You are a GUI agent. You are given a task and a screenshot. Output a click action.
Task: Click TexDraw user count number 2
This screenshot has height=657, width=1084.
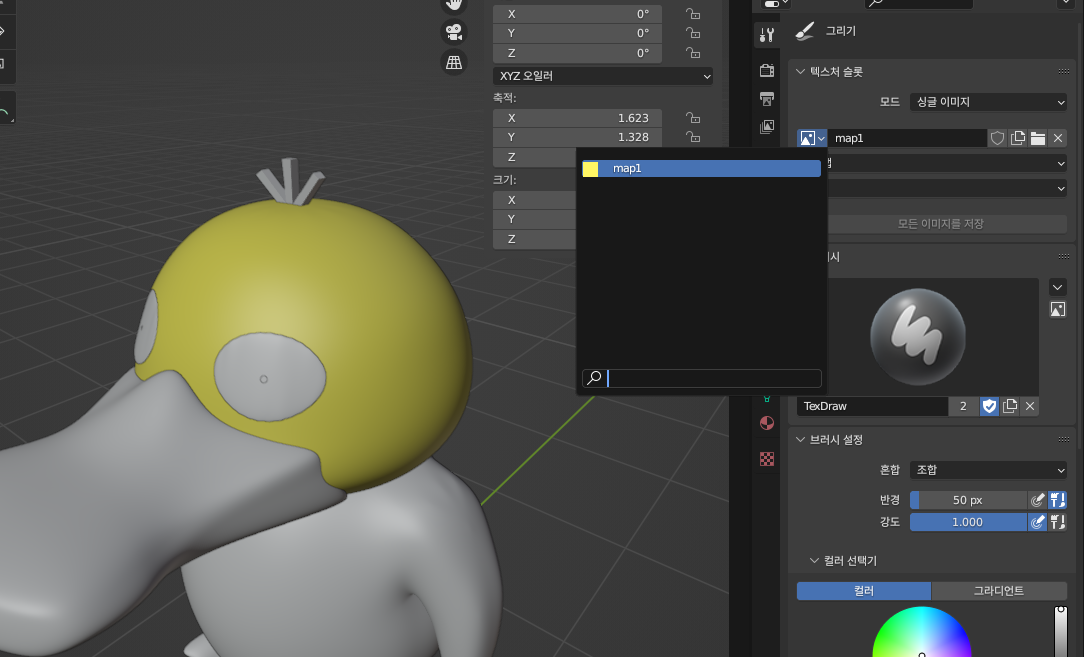coord(963,406)
